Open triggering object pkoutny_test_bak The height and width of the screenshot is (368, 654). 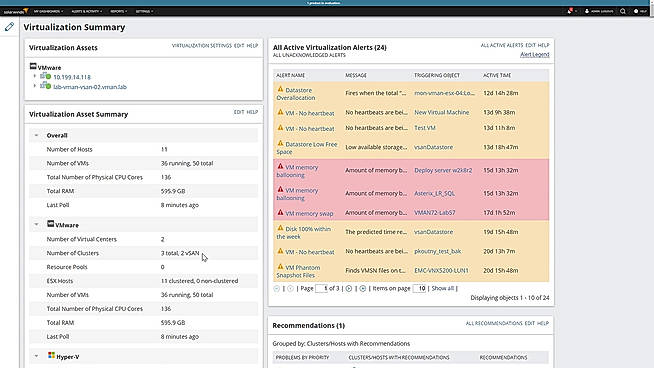(438, 251)
